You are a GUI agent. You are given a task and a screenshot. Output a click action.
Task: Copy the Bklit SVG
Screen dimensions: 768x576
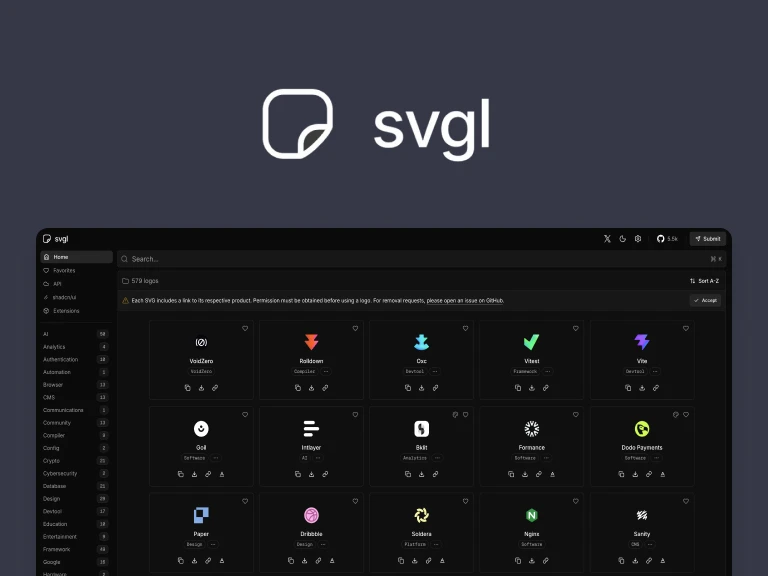408,474
